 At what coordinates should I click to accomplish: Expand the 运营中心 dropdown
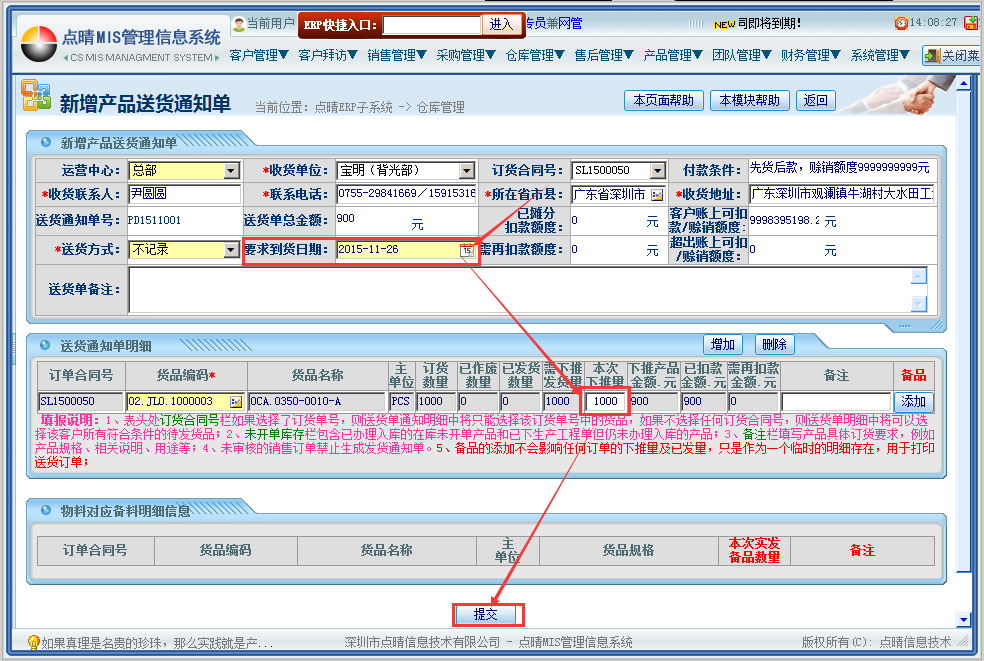(x=232, y=171)
